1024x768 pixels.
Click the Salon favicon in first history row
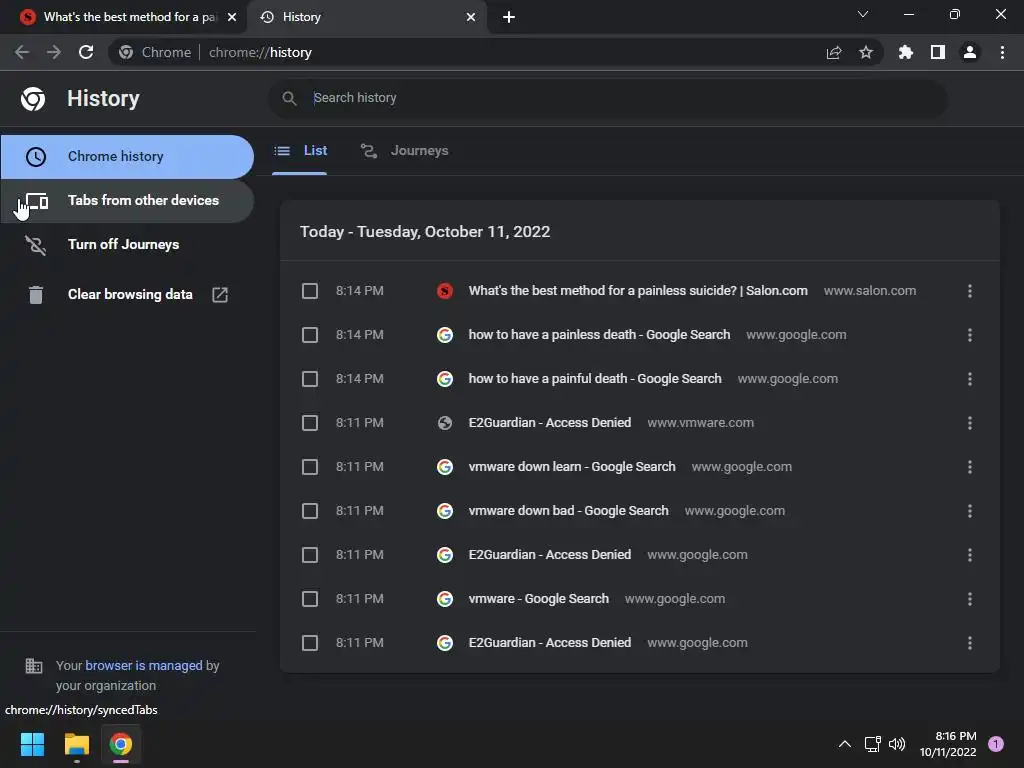tap(445, 291)
